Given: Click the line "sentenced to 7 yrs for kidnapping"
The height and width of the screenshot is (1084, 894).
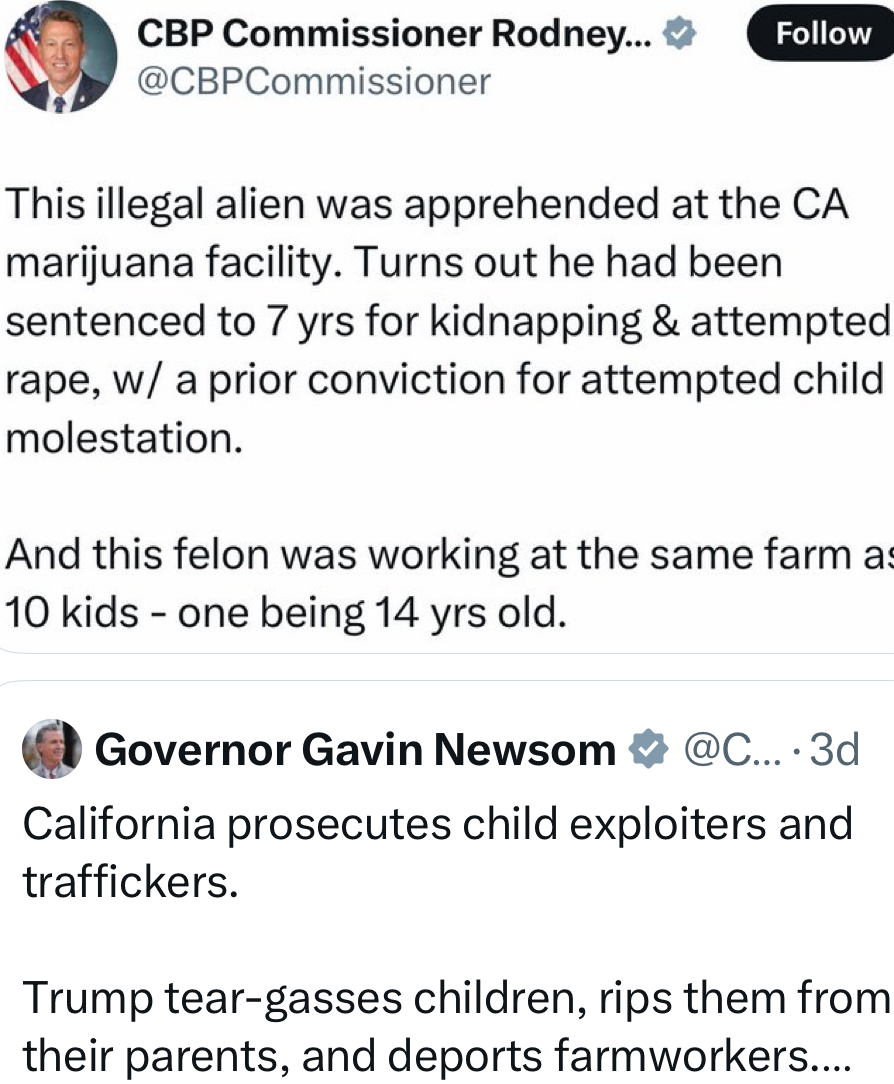Looking at the screenshot, I should (x=447, y=322).
